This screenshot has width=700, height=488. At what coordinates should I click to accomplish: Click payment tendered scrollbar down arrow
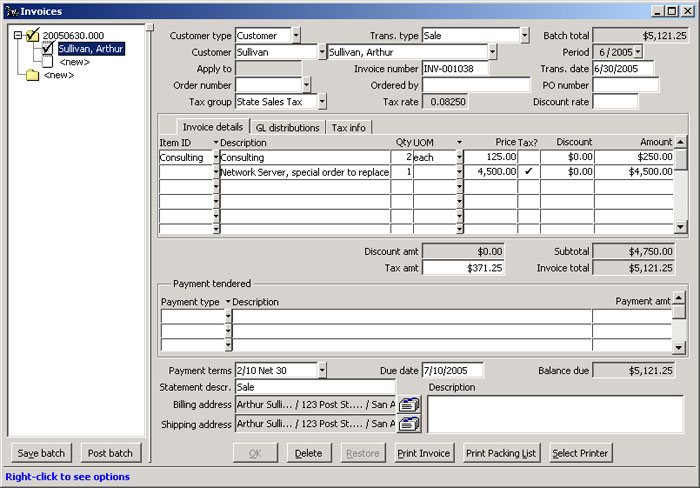(679, 347)
